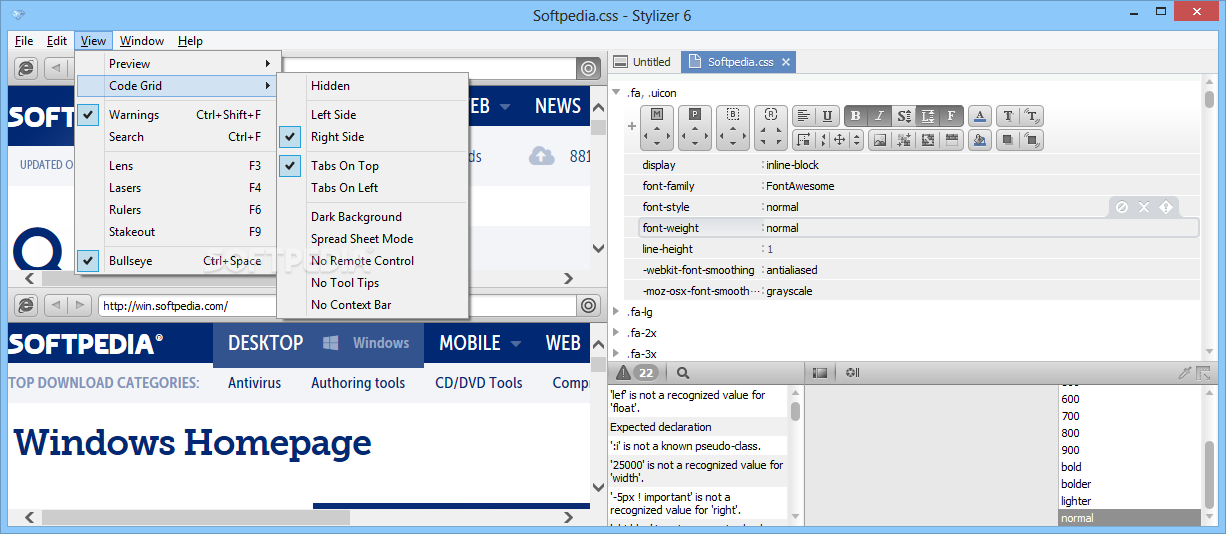This screenshot has width=1226, height=534.
Task: Click Internet Explorer icon in lower preview
Action: click(27, 305)
